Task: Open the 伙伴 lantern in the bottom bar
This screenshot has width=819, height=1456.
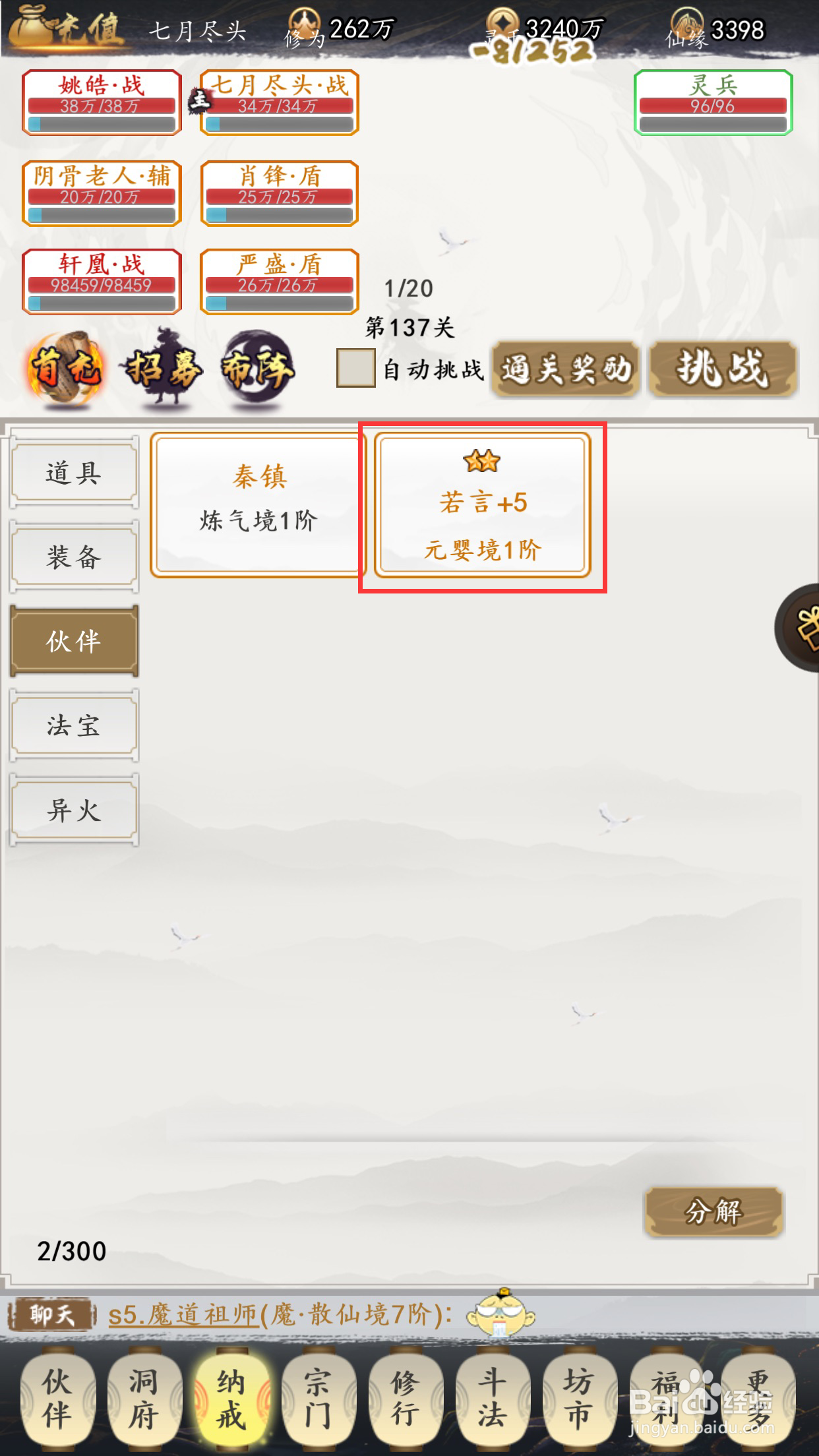Action: pyautogui.click(x=55, y=1399)
